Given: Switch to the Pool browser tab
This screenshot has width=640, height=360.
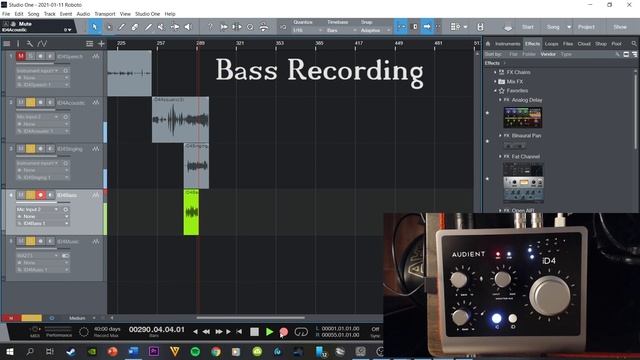Looking at the screenshot, I should click(x=616, y=44).
